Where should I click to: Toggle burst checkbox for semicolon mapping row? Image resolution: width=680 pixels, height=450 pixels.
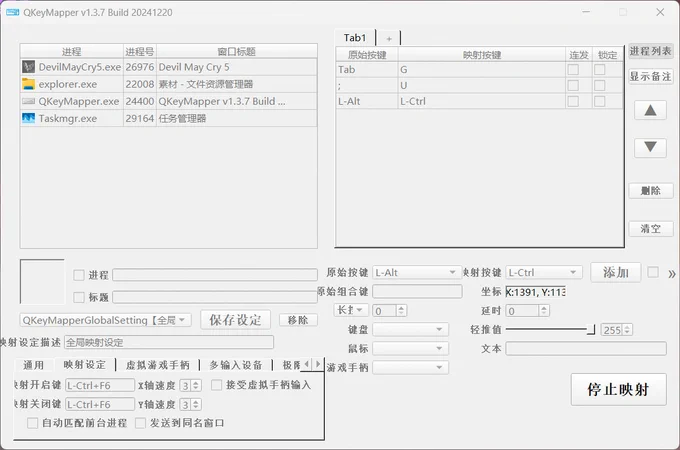573,85
